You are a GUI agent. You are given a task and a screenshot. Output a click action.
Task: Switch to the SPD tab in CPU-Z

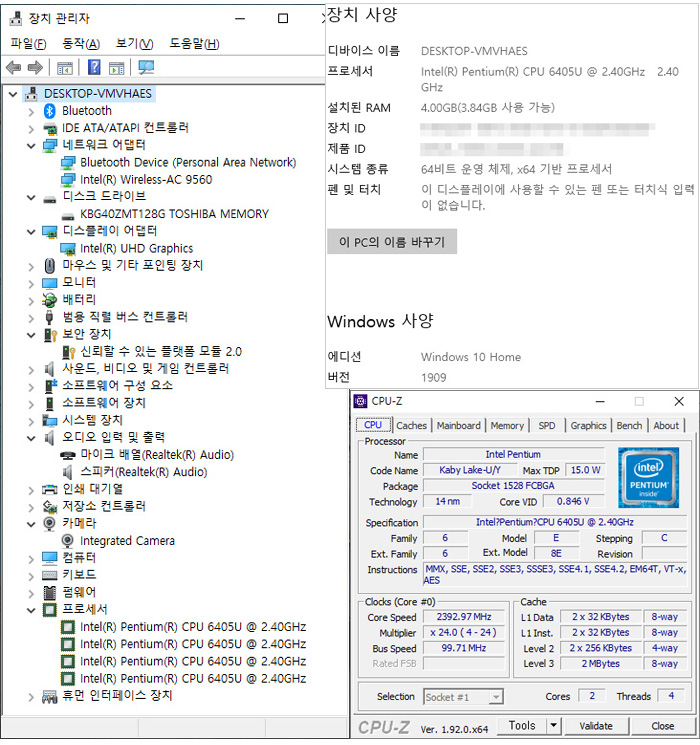tap(547, 425)
